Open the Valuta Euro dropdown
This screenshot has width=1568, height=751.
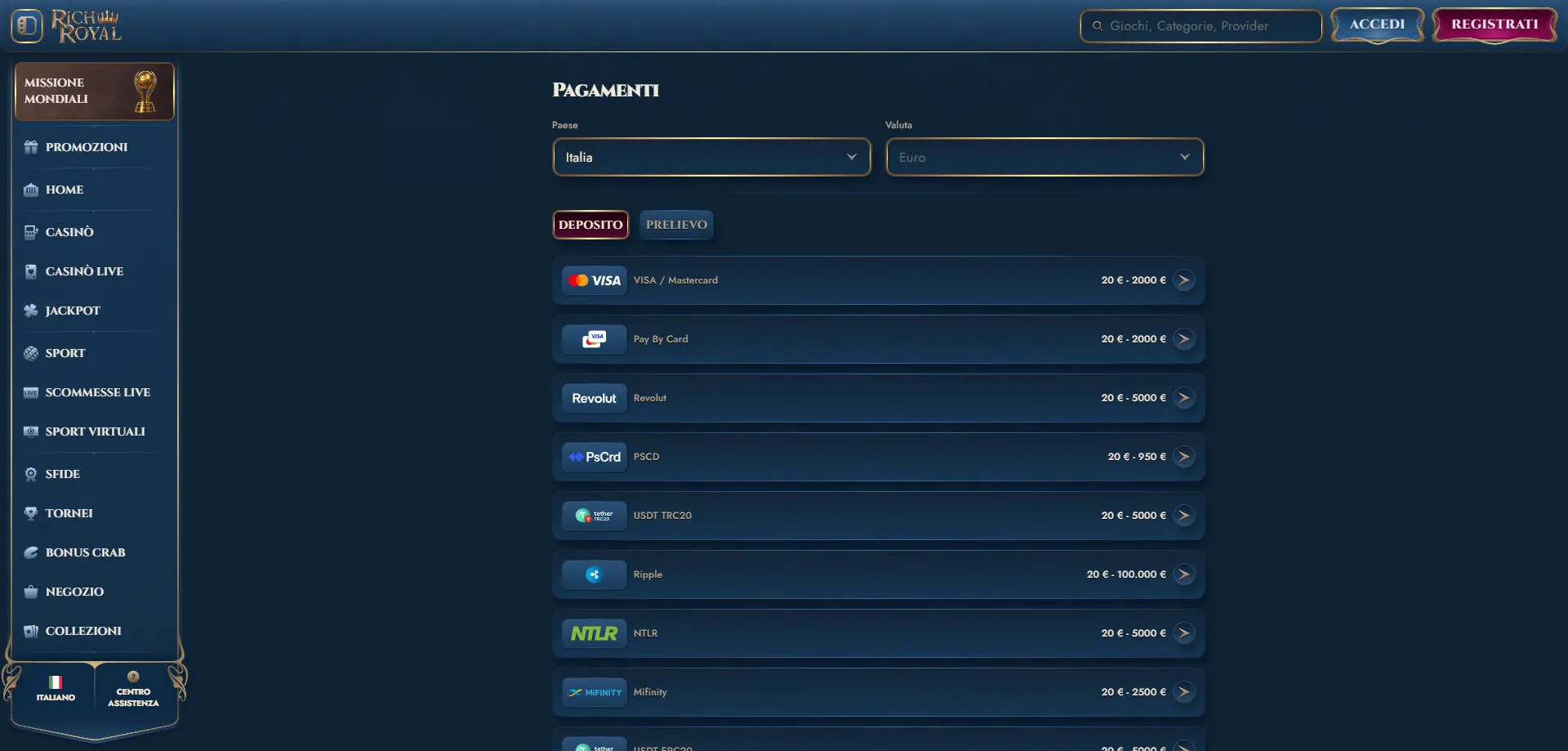[1045, 157]
